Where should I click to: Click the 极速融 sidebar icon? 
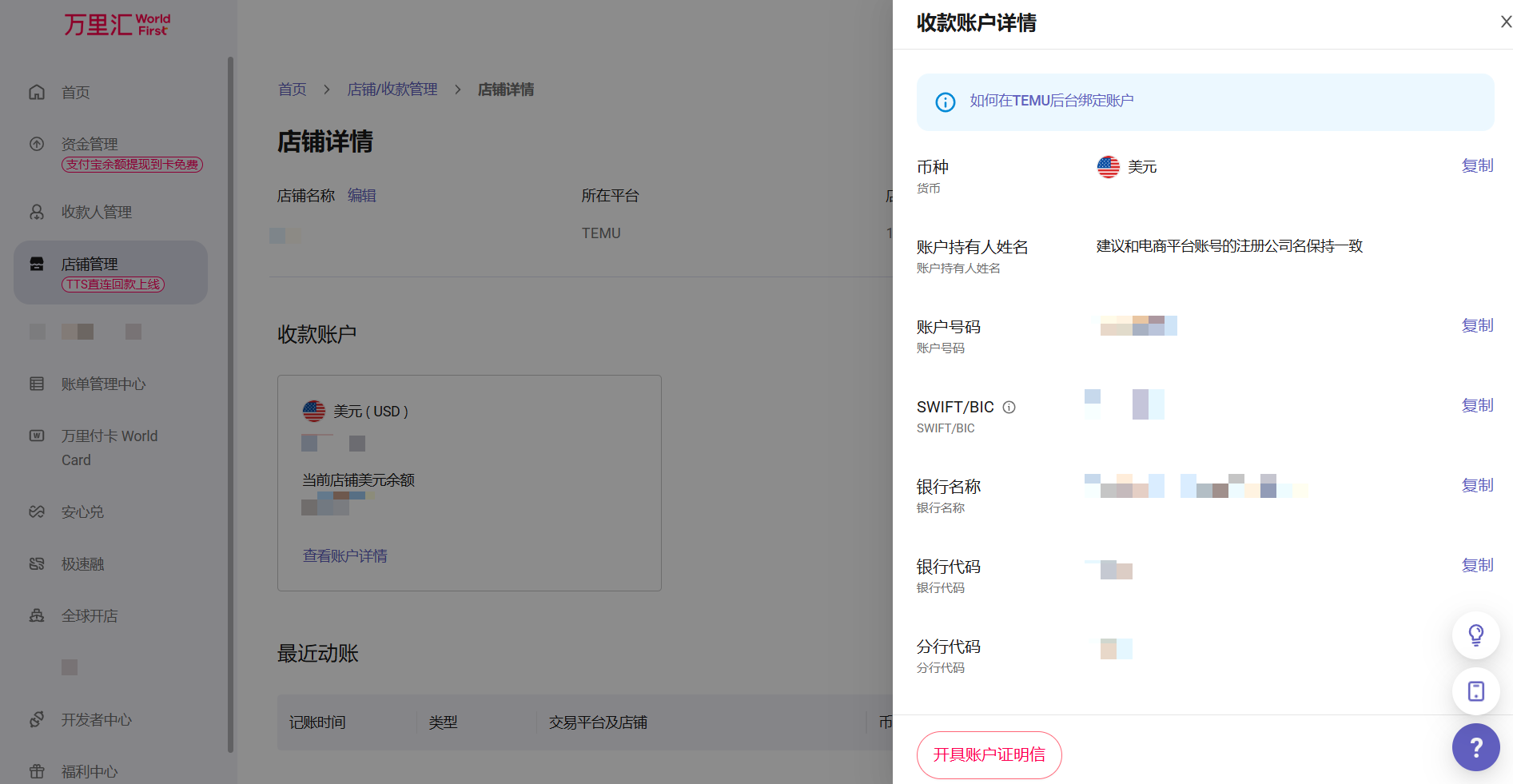pyautogui.click(x=37, y=563)
